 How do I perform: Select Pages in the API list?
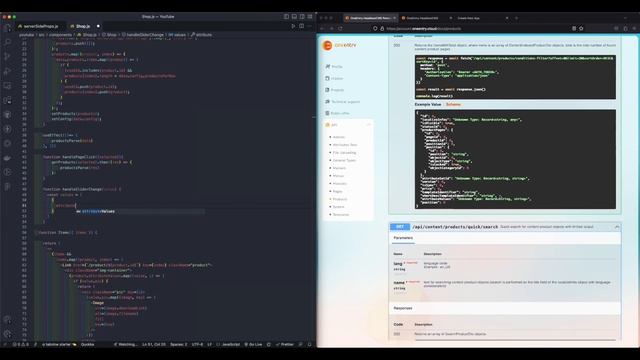338,191
